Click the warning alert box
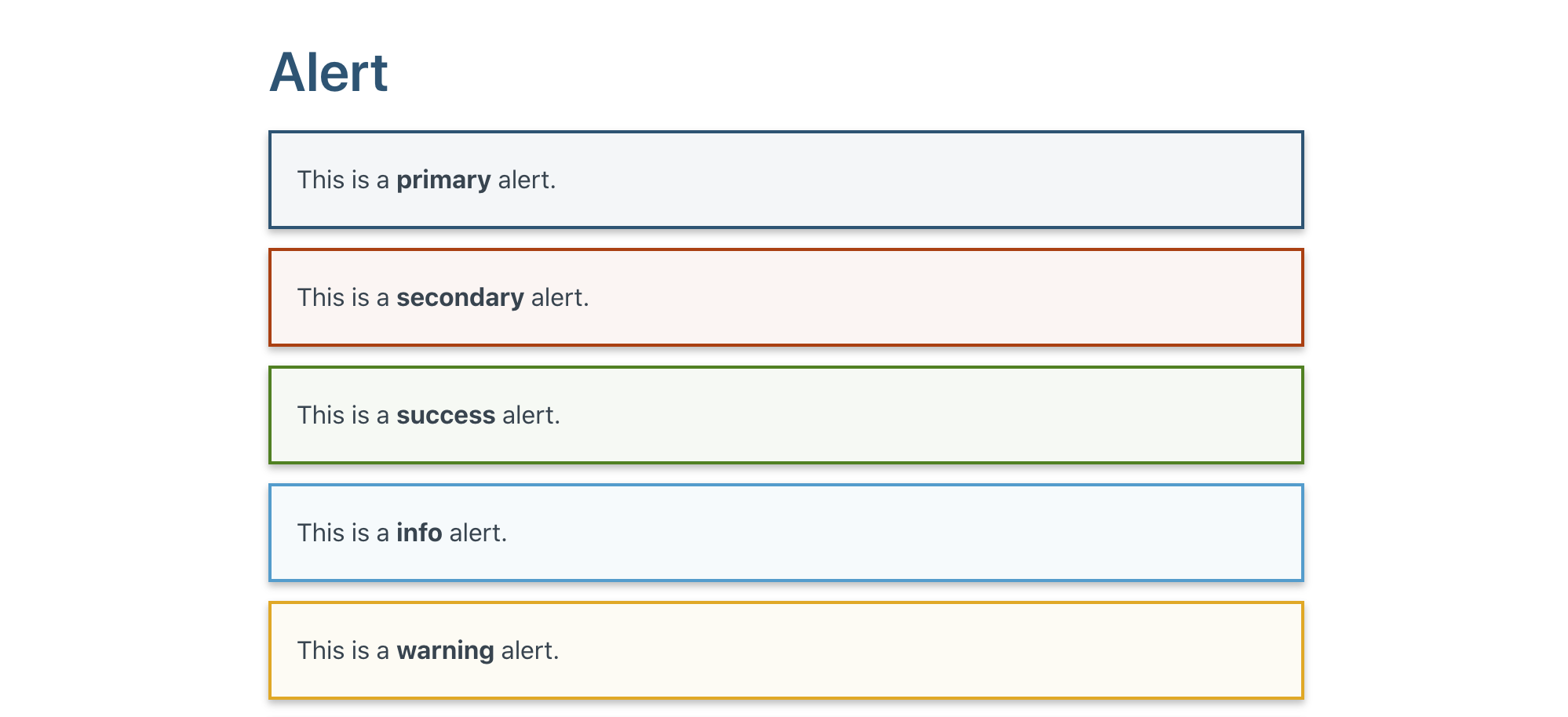 click(785, 650)
